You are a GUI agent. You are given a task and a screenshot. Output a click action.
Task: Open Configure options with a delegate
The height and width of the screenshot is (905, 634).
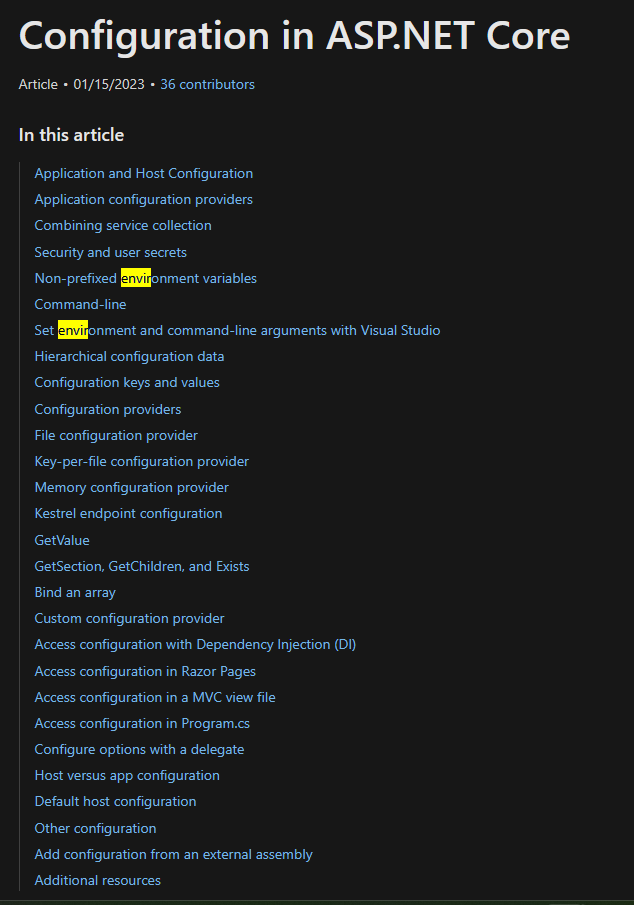click(x=139, y=749)
